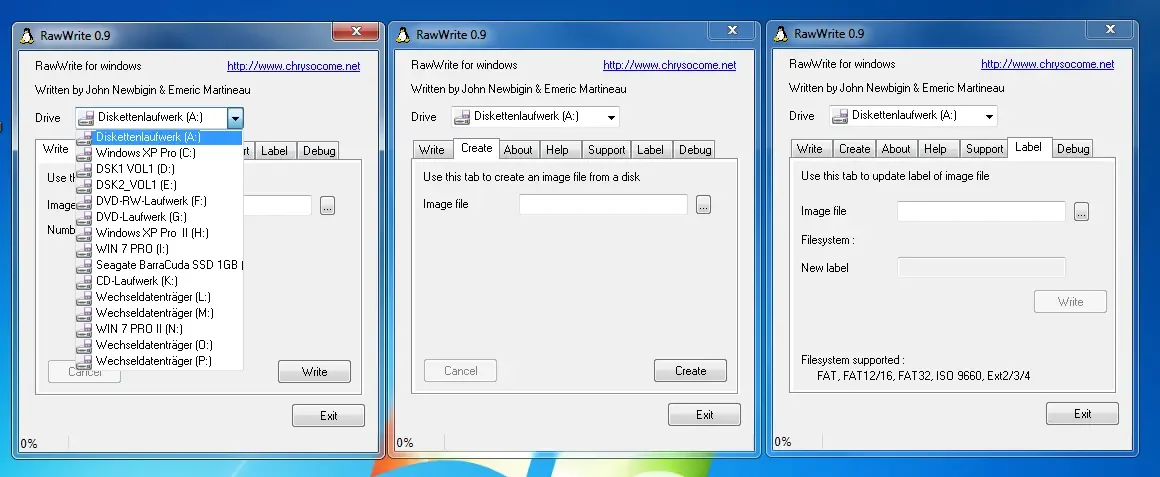The width and height of the screenshot is (1160, 477).
Task: Open About tab in middle window
Action: point(518,150)
